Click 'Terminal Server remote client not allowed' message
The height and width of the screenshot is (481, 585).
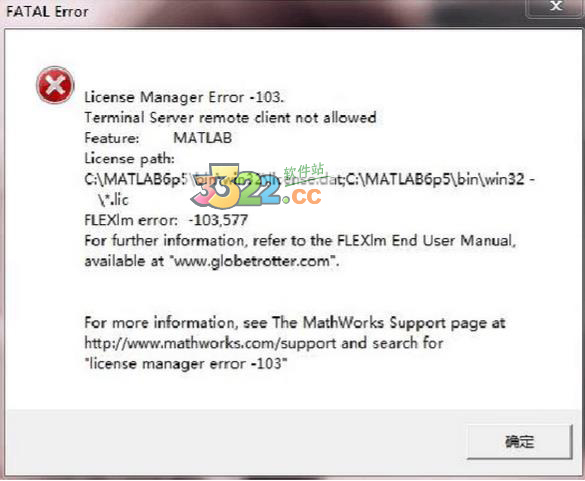click(230, 118)
